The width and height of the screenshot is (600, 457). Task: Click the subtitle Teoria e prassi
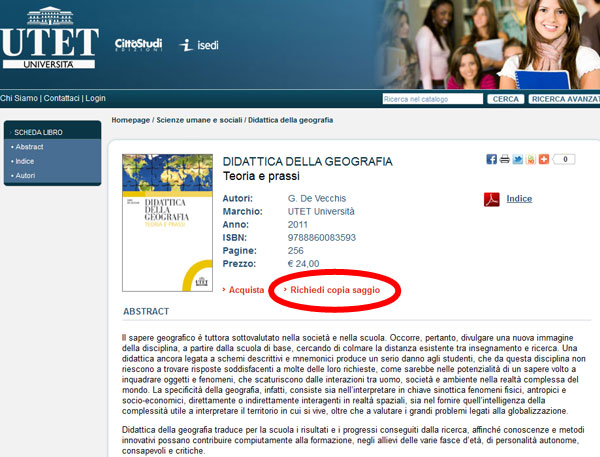point(261,176)
